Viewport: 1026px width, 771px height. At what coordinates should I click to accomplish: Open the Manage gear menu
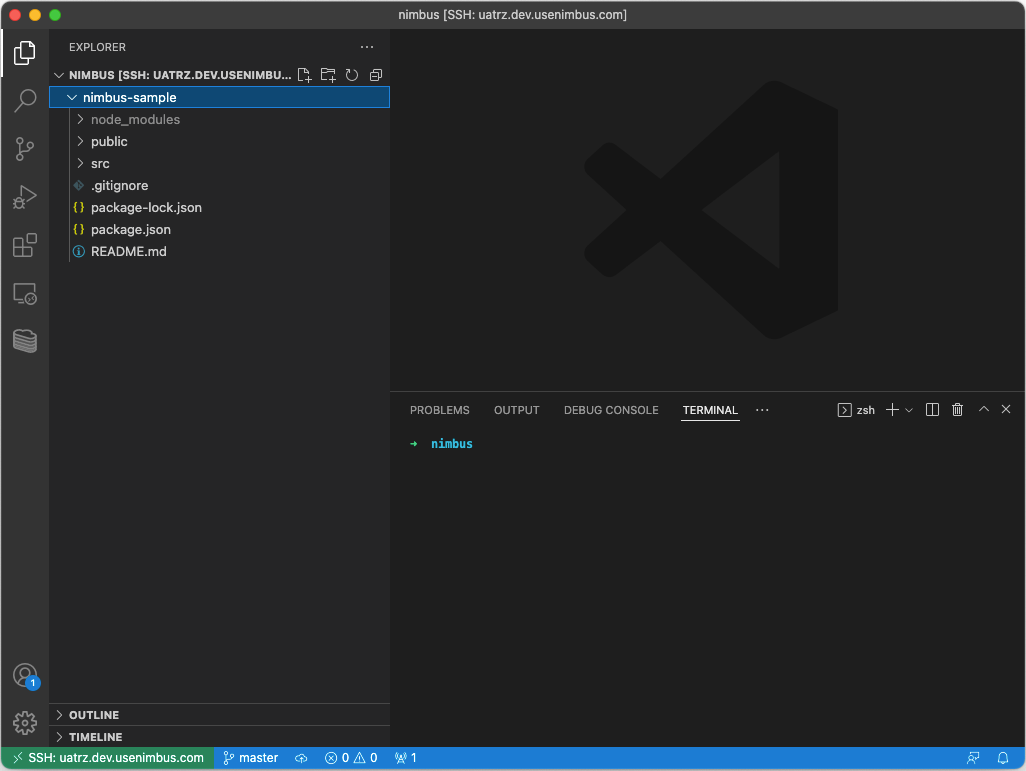[25, 723]
